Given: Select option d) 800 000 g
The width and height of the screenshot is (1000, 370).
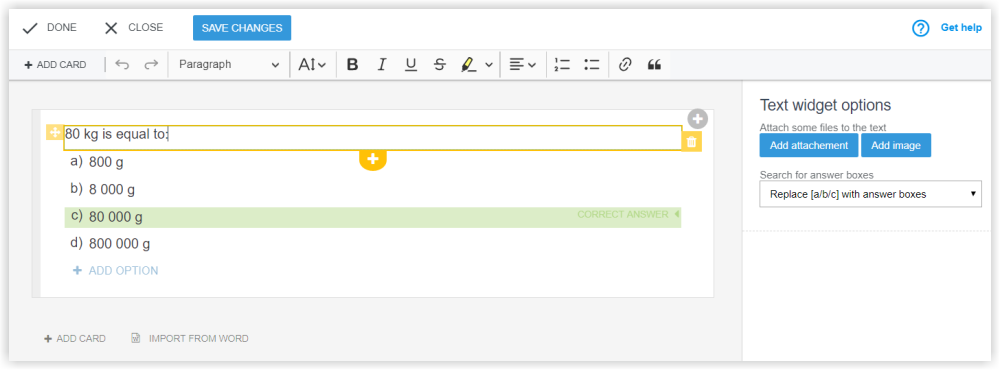Looking at the screenshot, I should tap(110, 244).
